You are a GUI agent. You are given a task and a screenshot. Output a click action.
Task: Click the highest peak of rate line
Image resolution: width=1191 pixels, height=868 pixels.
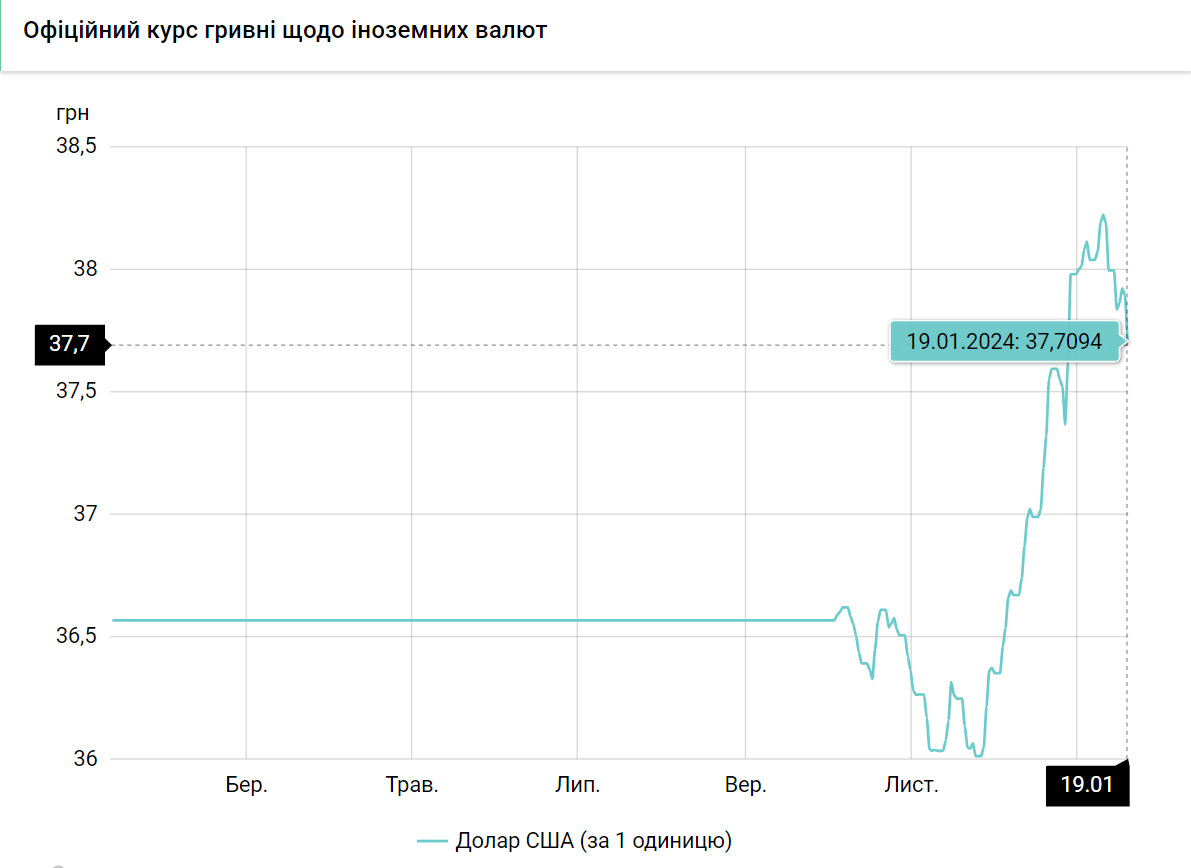[1103, 215]
